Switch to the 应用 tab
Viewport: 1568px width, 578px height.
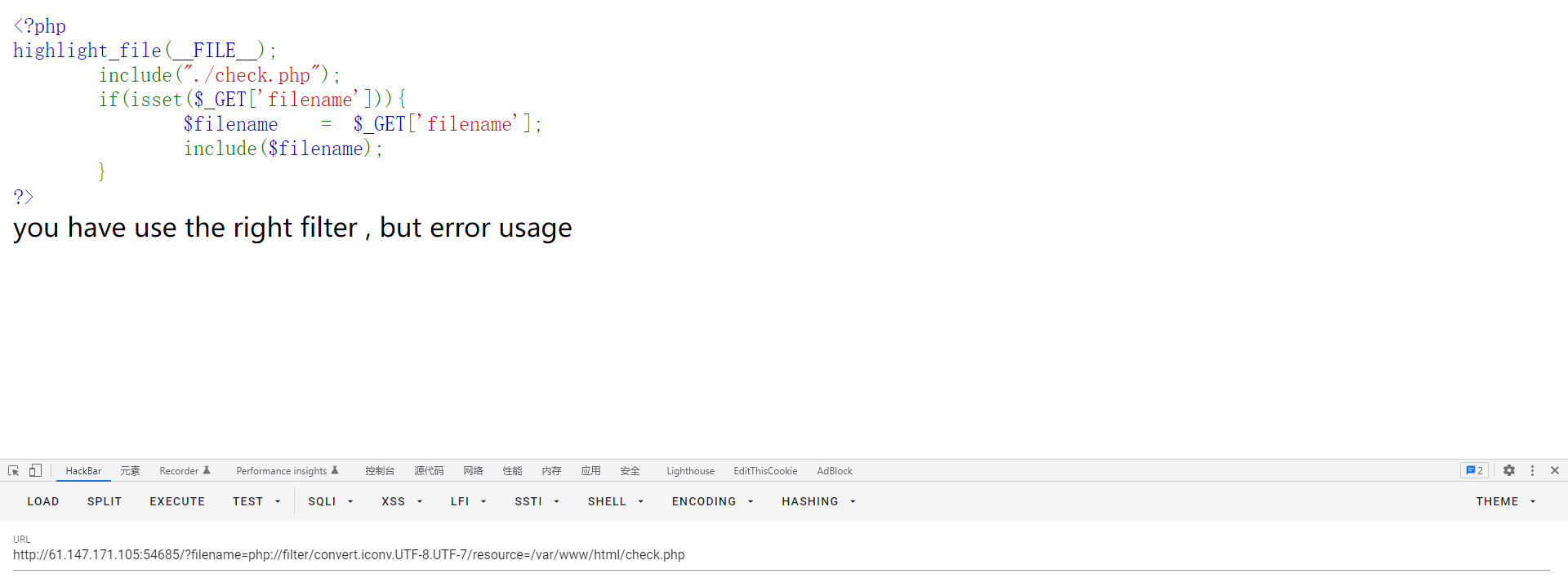pos(590,471)
